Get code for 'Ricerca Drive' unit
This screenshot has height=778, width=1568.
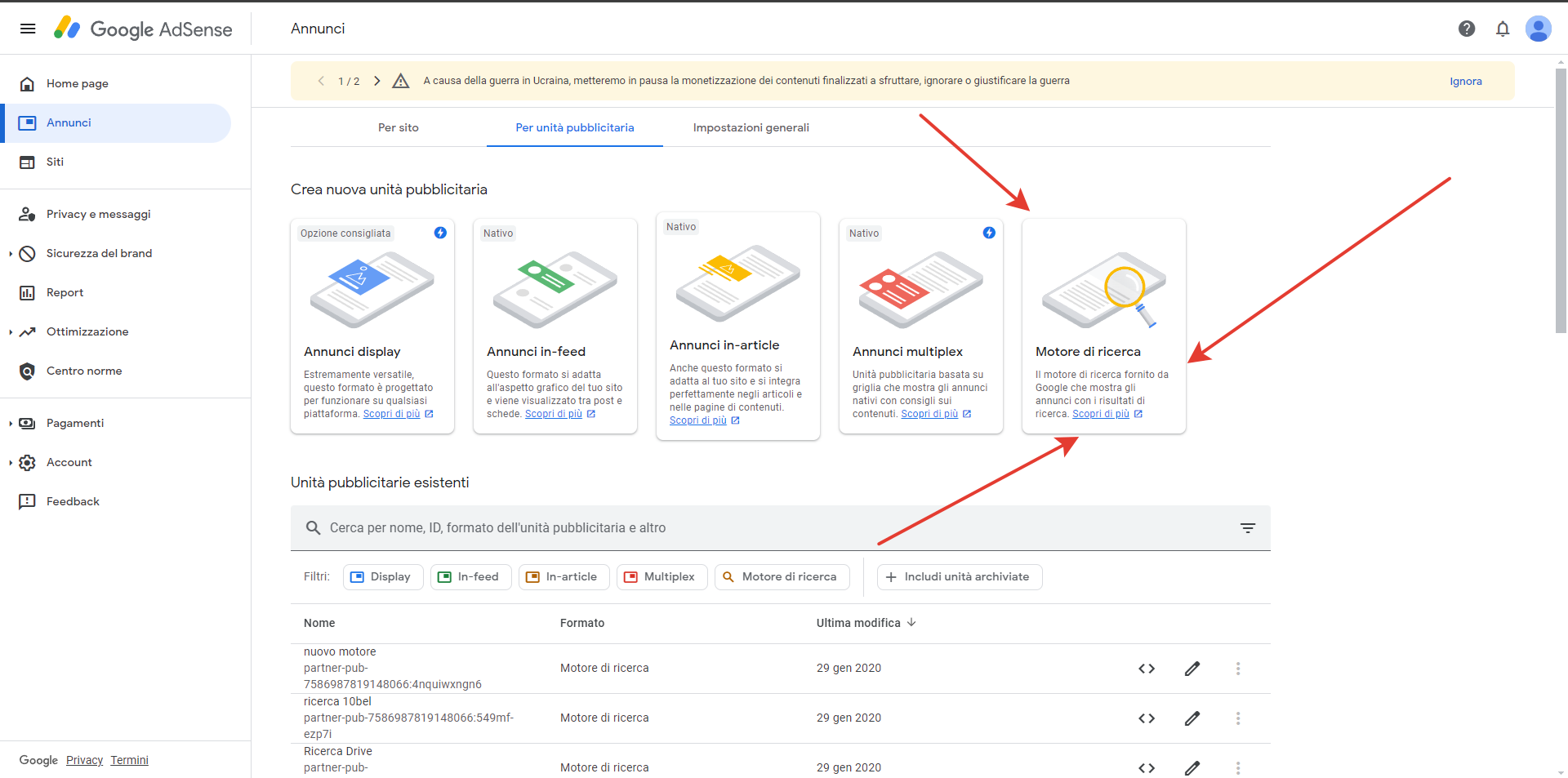tap(1147, 768)
